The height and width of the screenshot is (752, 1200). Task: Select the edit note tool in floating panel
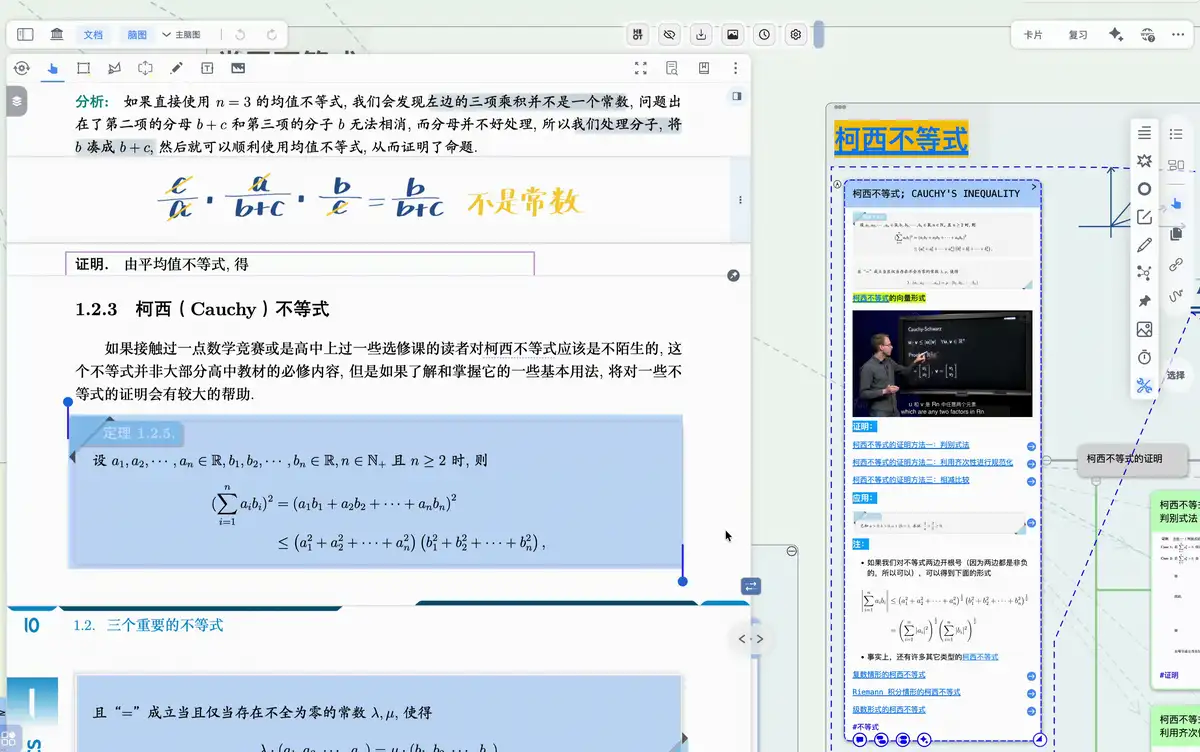click(x=1145, y=217)
